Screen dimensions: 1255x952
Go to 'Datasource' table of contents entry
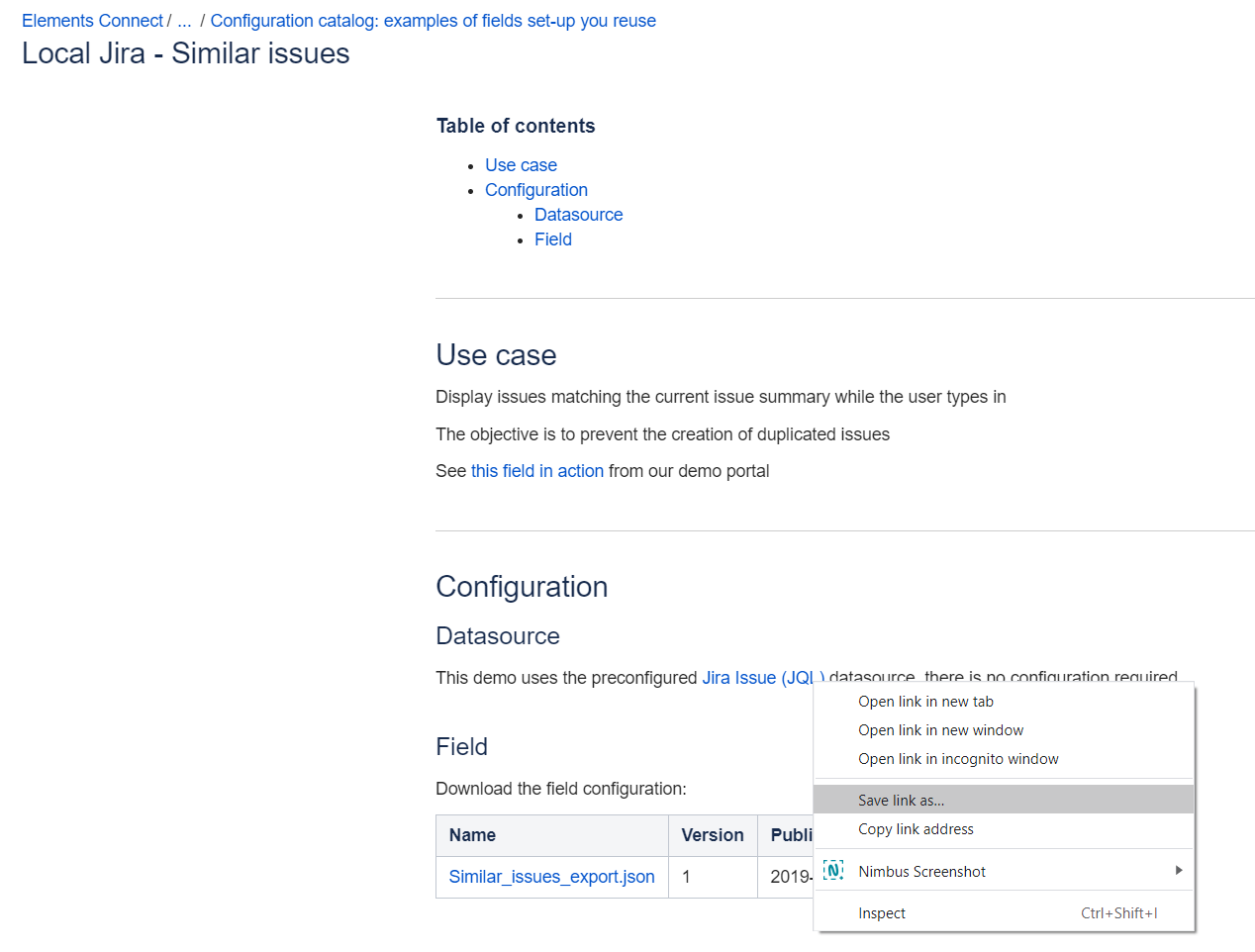(578, 215)
